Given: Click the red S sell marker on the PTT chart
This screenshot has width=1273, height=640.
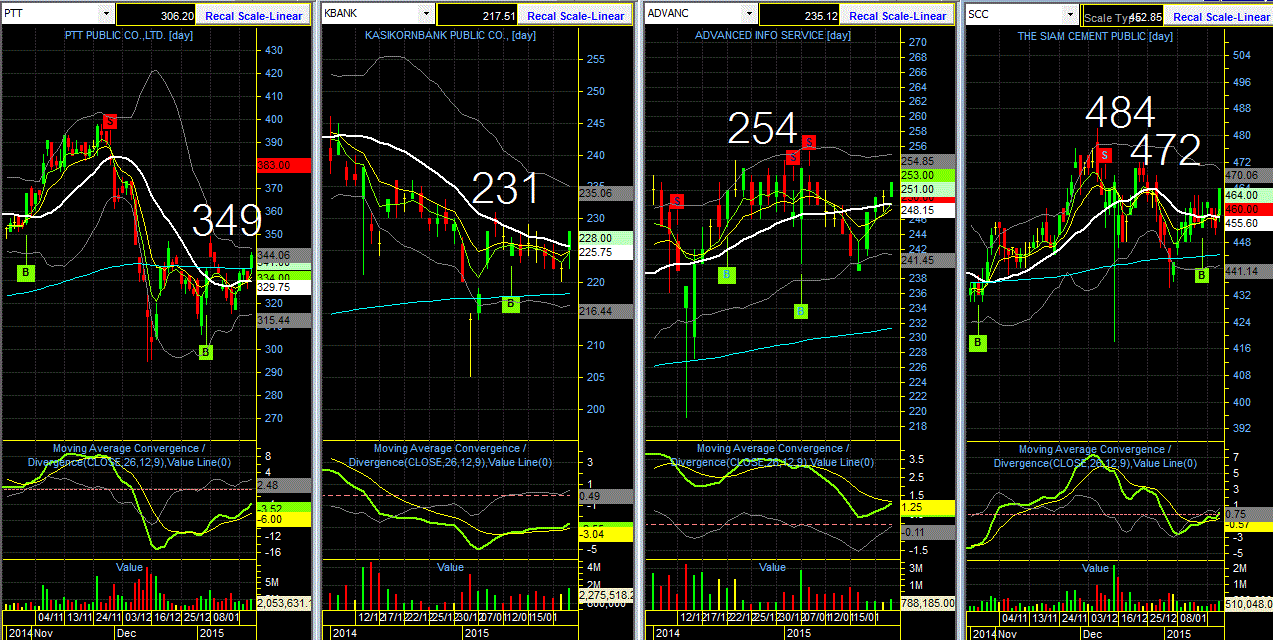Looking at the screenshot, I should (110, 121).
